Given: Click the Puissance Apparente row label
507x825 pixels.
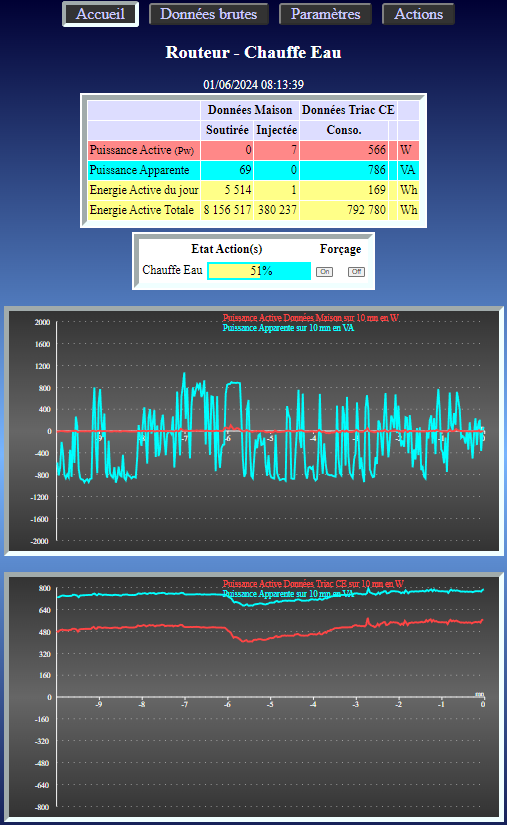Looking at the screenshot, I should coord(139,170).
